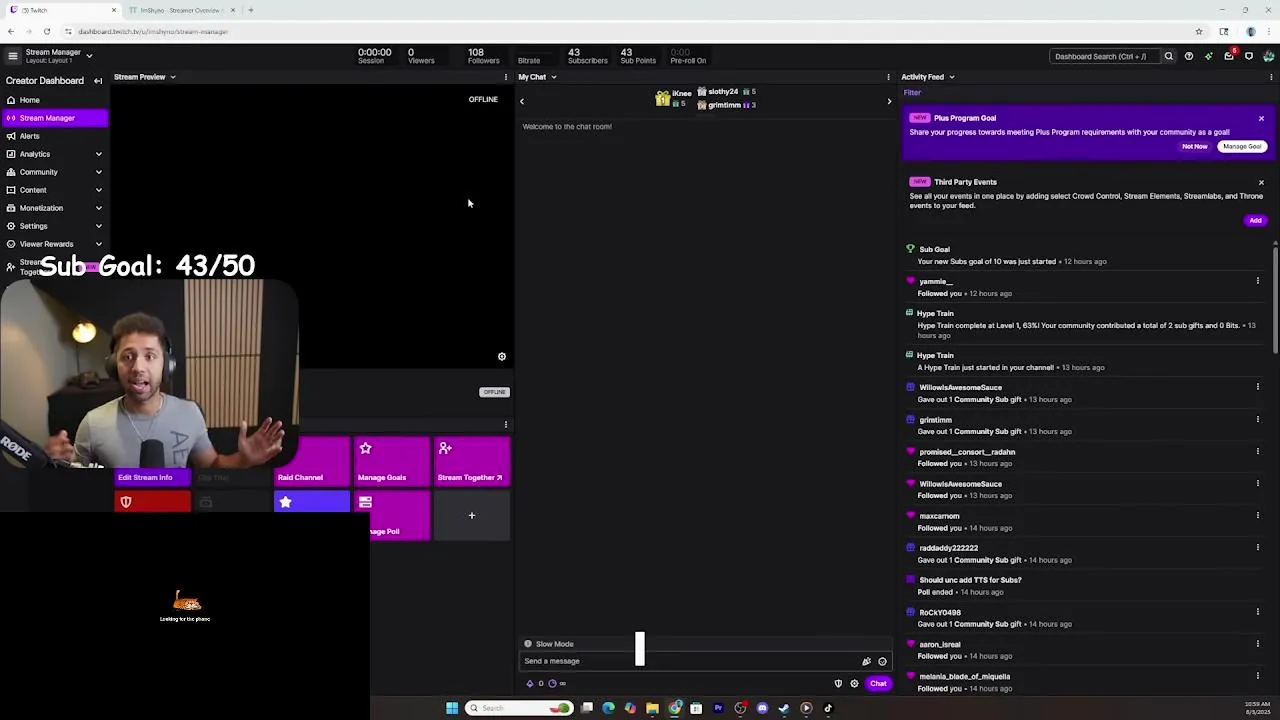Click the red shield quick action tile
Image resolution: width=1280 pixels, height=720 pixels.
point(152,502)
